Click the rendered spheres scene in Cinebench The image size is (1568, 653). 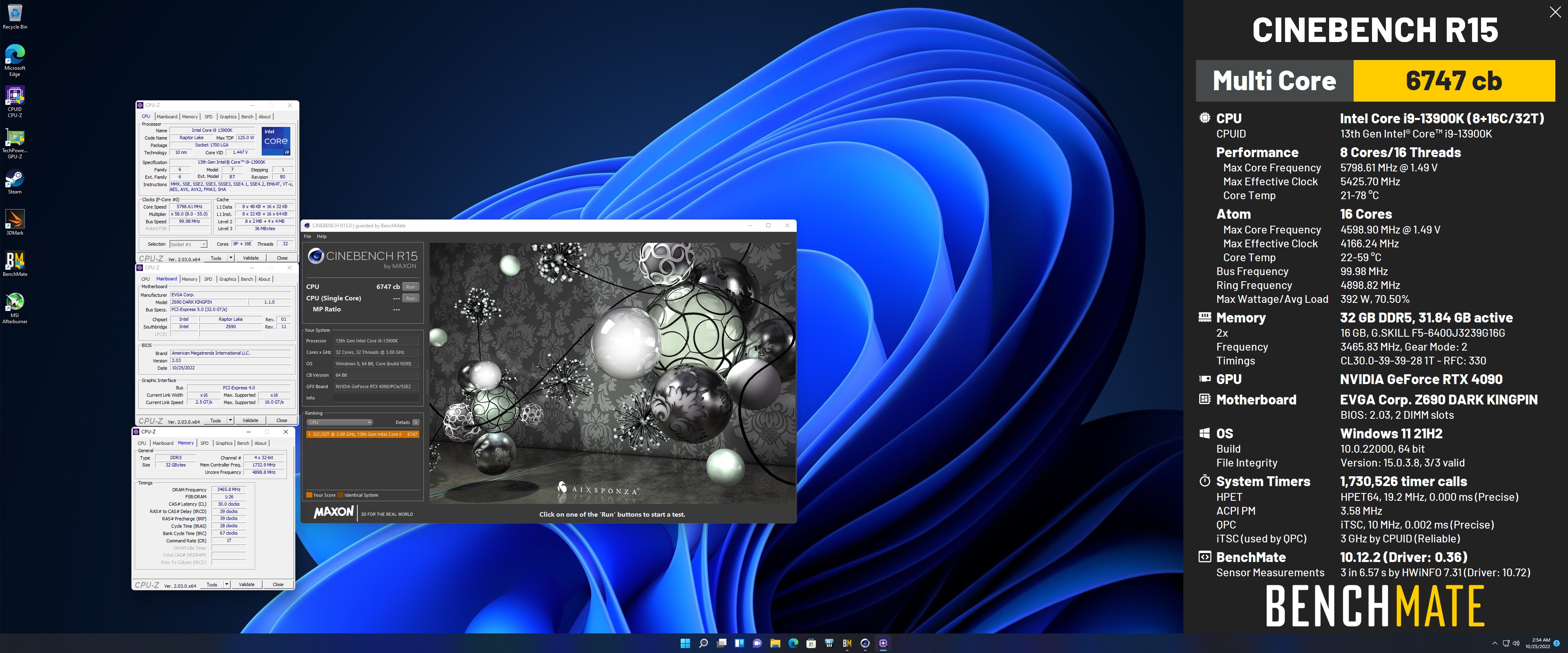tap(612, 373)
